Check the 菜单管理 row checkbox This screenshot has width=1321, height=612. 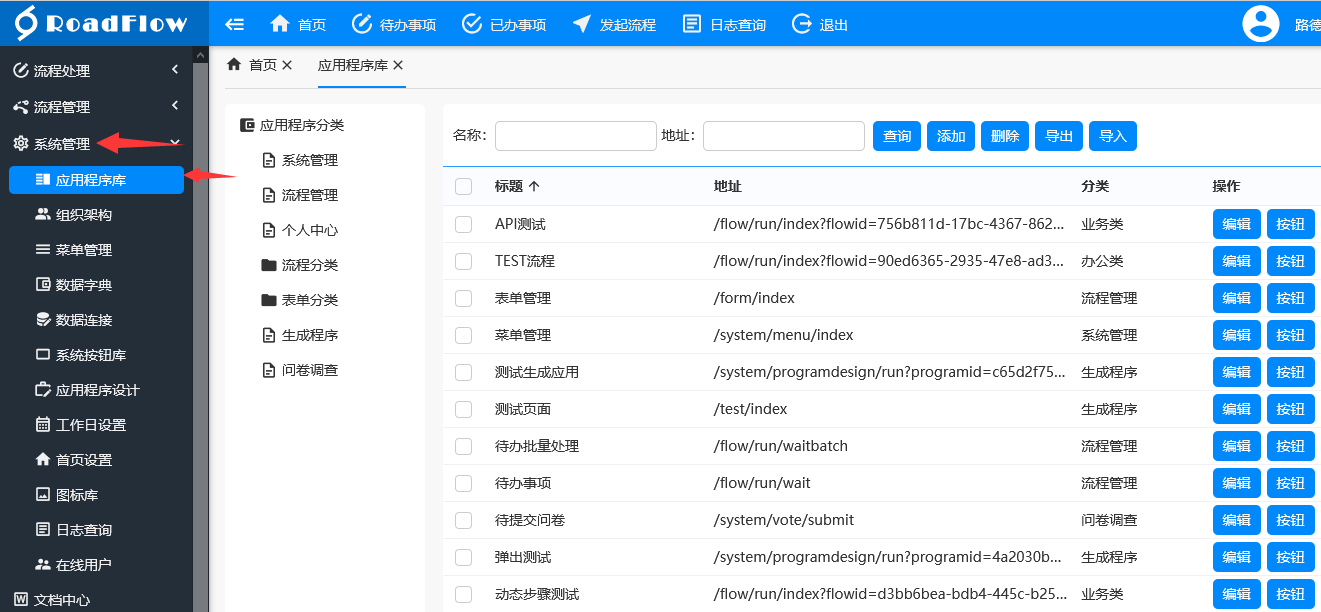tap(463, 335)
